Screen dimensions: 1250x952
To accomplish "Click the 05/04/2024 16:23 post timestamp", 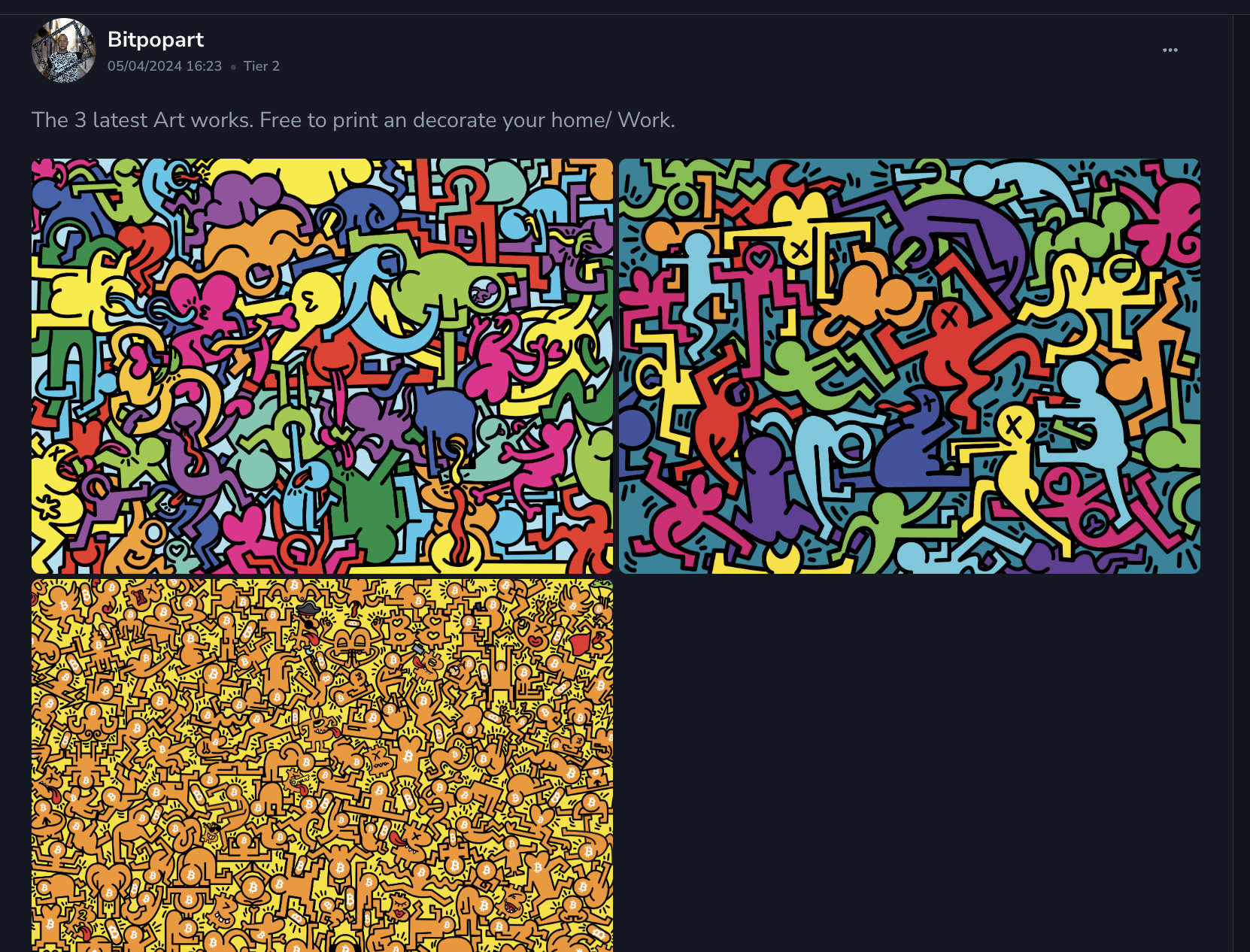I will pos(165,66).
